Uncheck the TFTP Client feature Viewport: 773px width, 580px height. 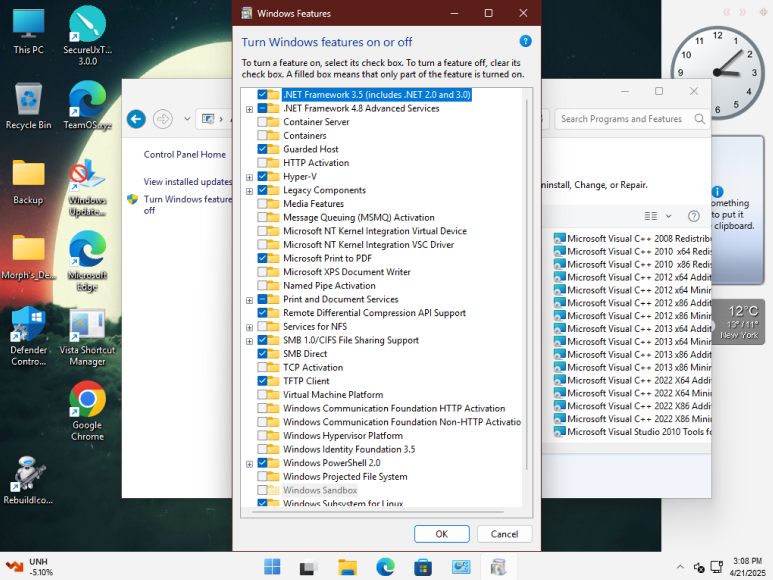(262, 381)
